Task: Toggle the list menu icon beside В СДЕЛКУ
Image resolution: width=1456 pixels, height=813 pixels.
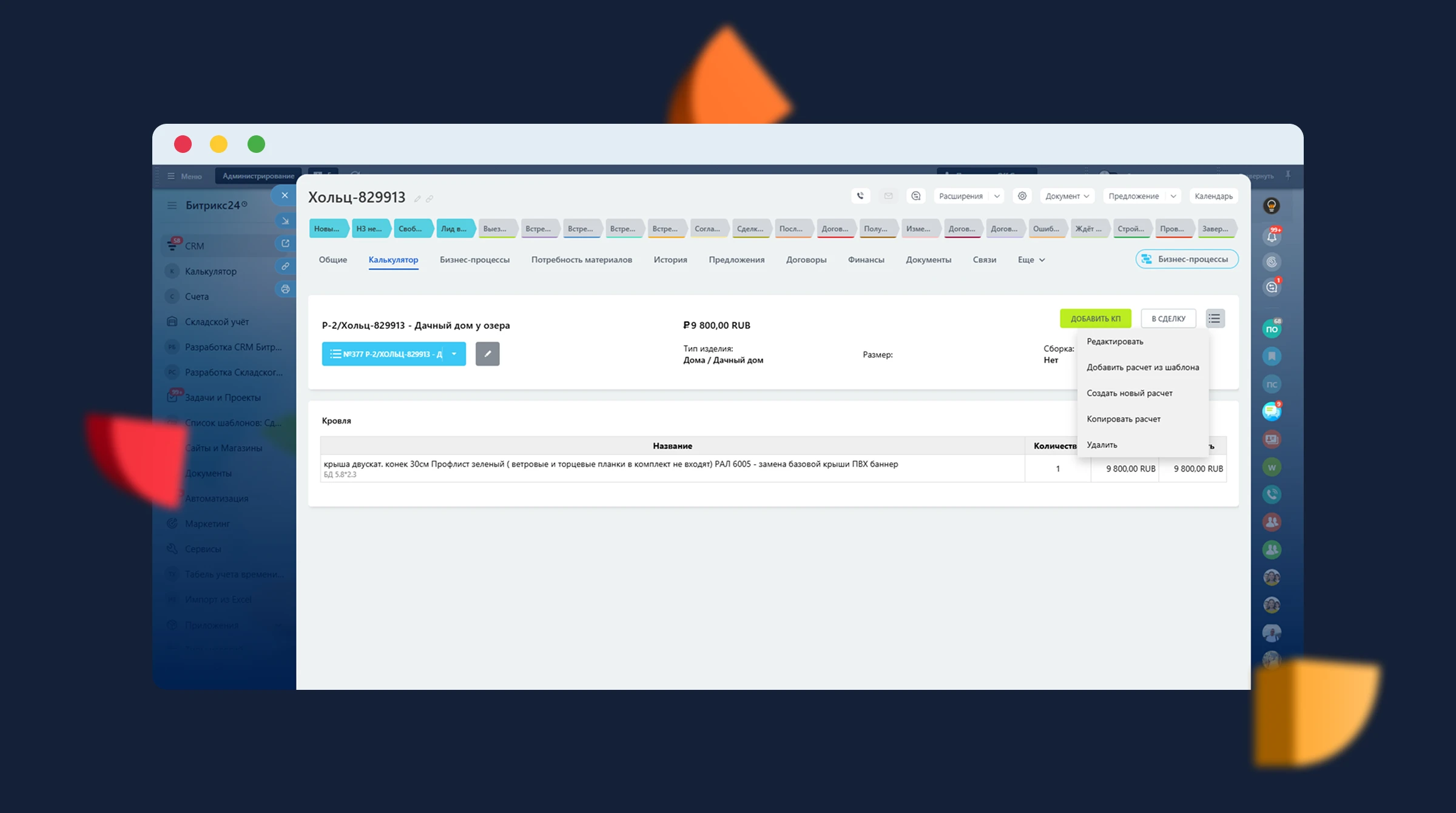Action: click(x=1215, y=319)
